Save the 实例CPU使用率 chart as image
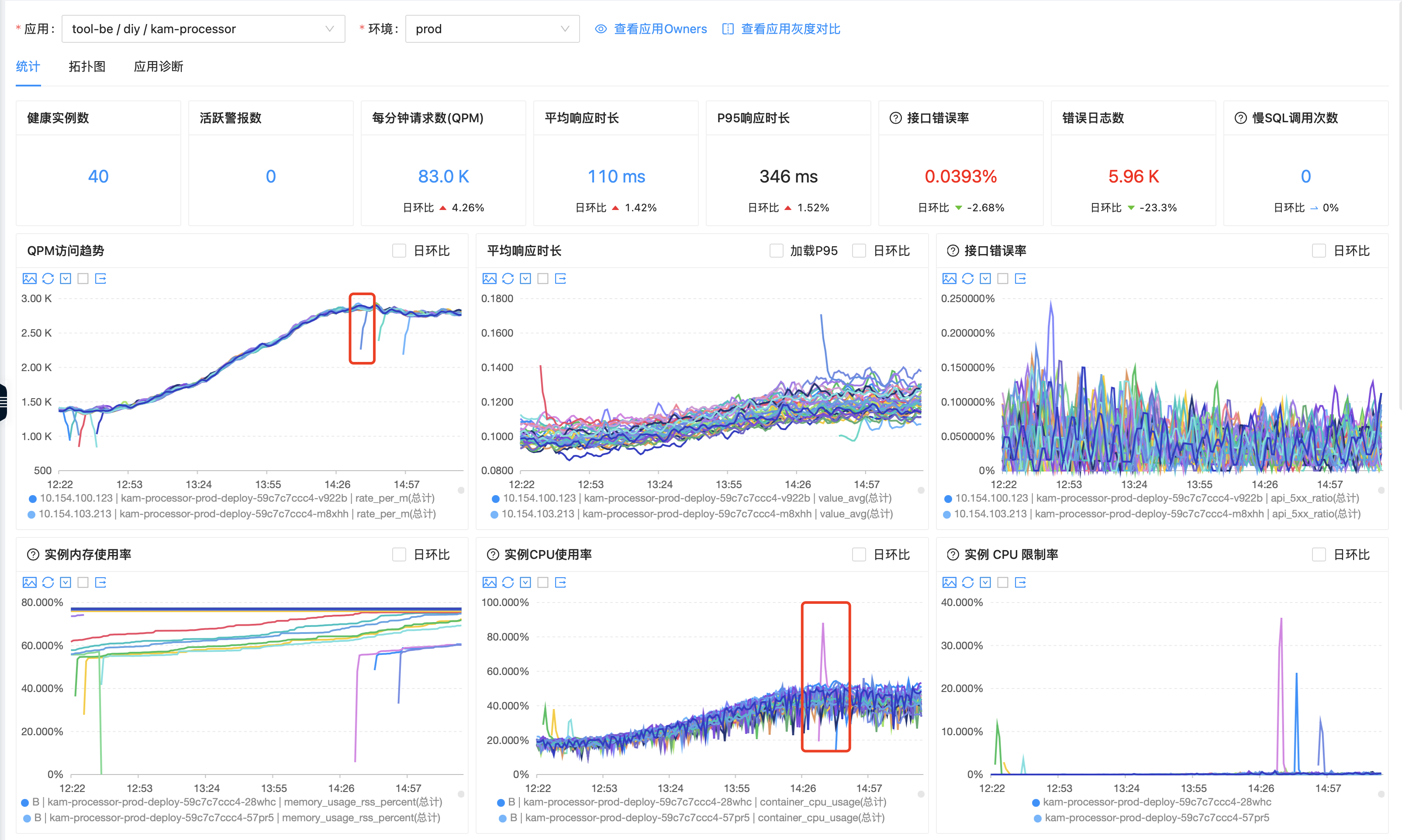The height and width of the screenshot is (840, 1402). point(489,582)
